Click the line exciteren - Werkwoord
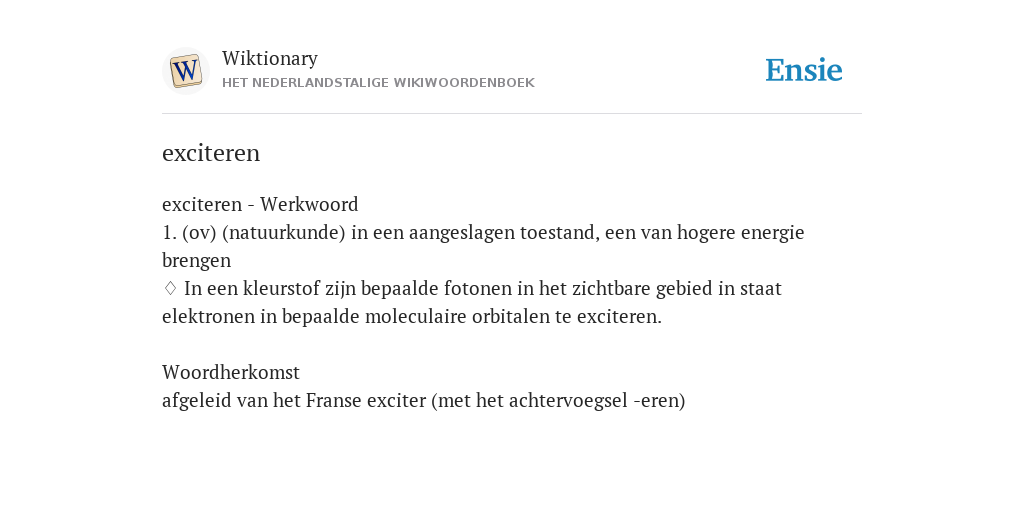The height and width of the screenshot is (512, 1024). tap(260, 204)
